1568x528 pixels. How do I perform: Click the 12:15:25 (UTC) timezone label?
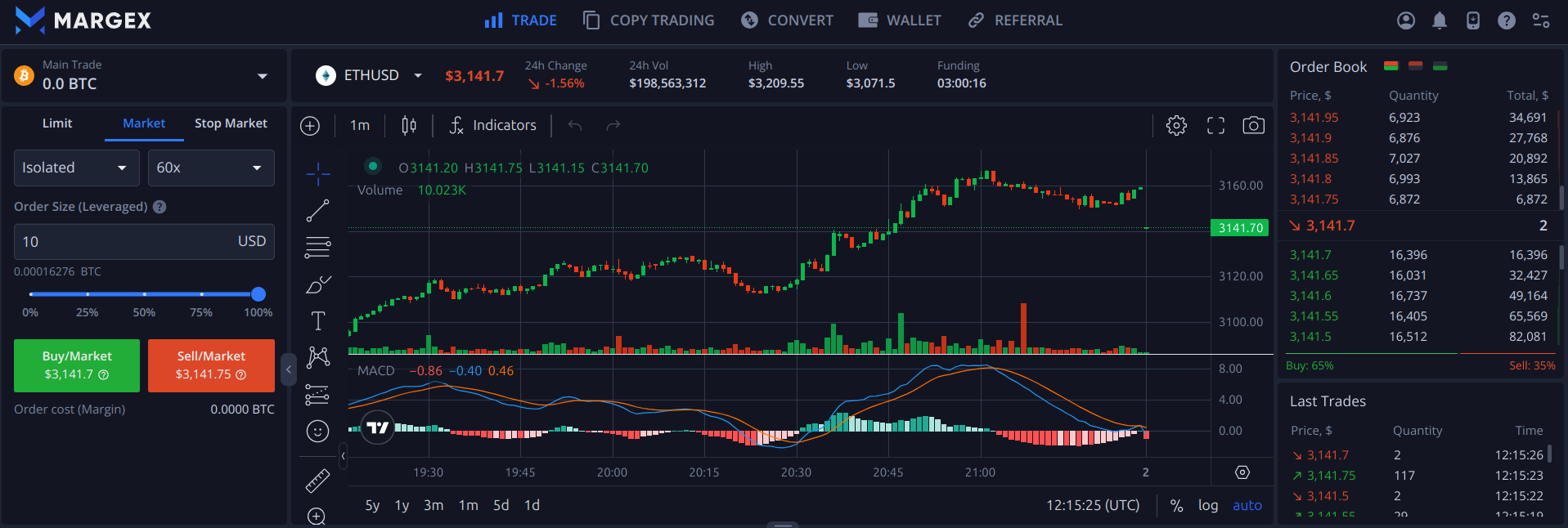1093,505
